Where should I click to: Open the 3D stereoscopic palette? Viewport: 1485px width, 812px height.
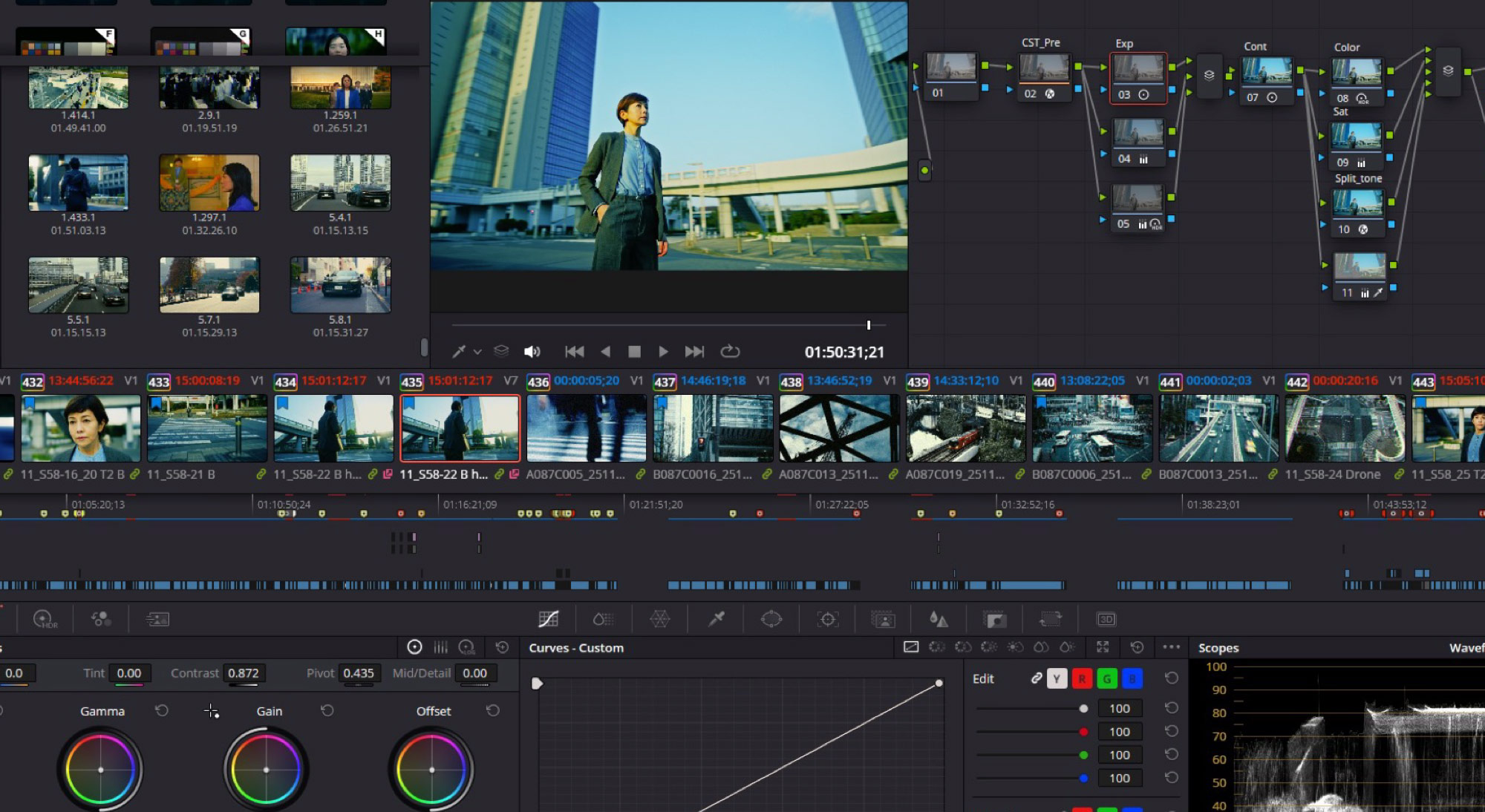(x=1106, y=619)
